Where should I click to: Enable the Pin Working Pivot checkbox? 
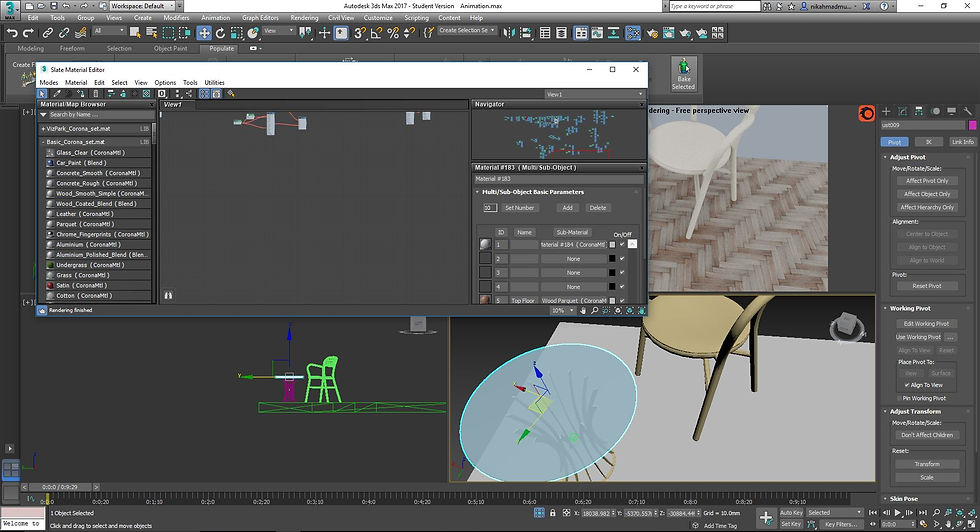tap(899, 398)
